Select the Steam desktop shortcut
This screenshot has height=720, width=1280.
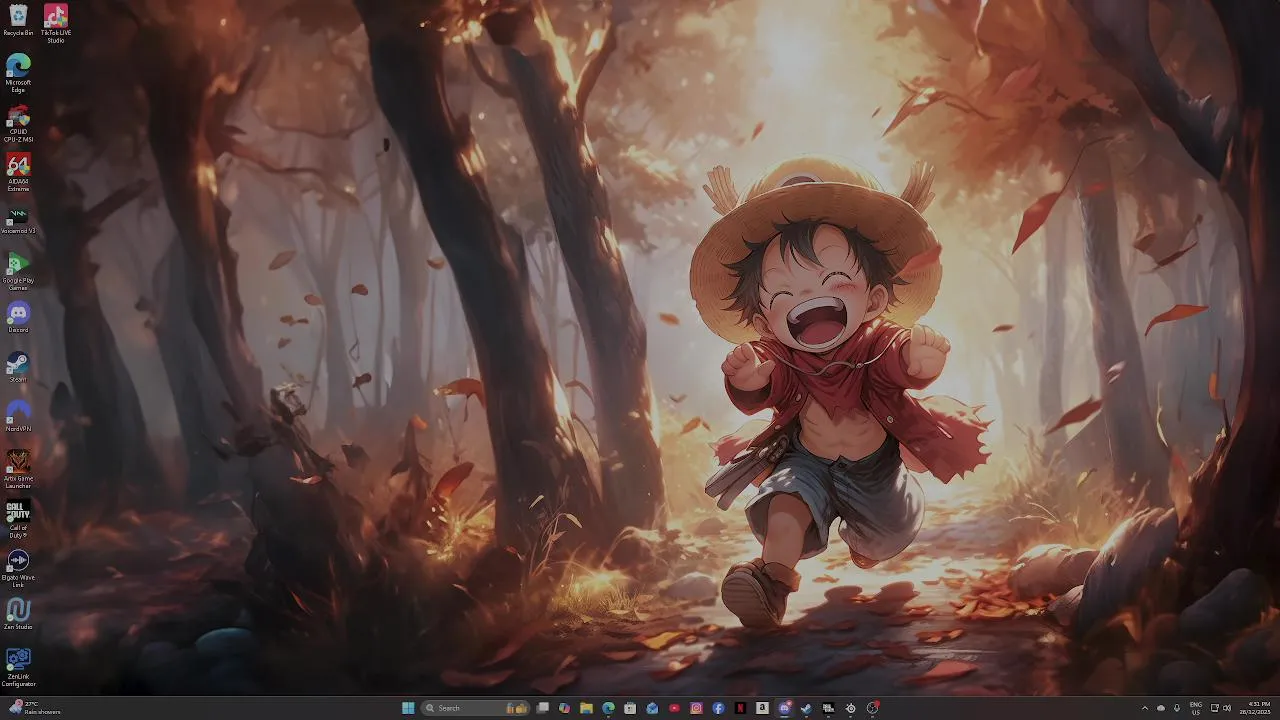pyautogui.click(x=18, y=367)
